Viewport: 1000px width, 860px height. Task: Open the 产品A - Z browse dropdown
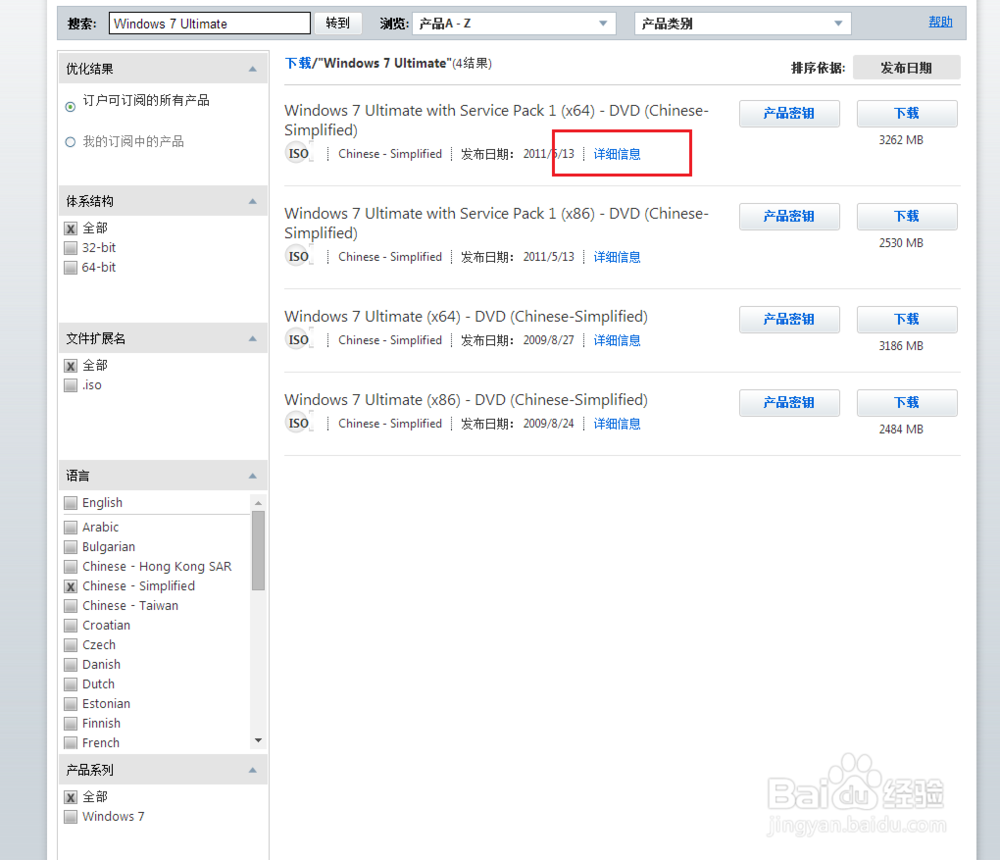[x=514, y=24]
